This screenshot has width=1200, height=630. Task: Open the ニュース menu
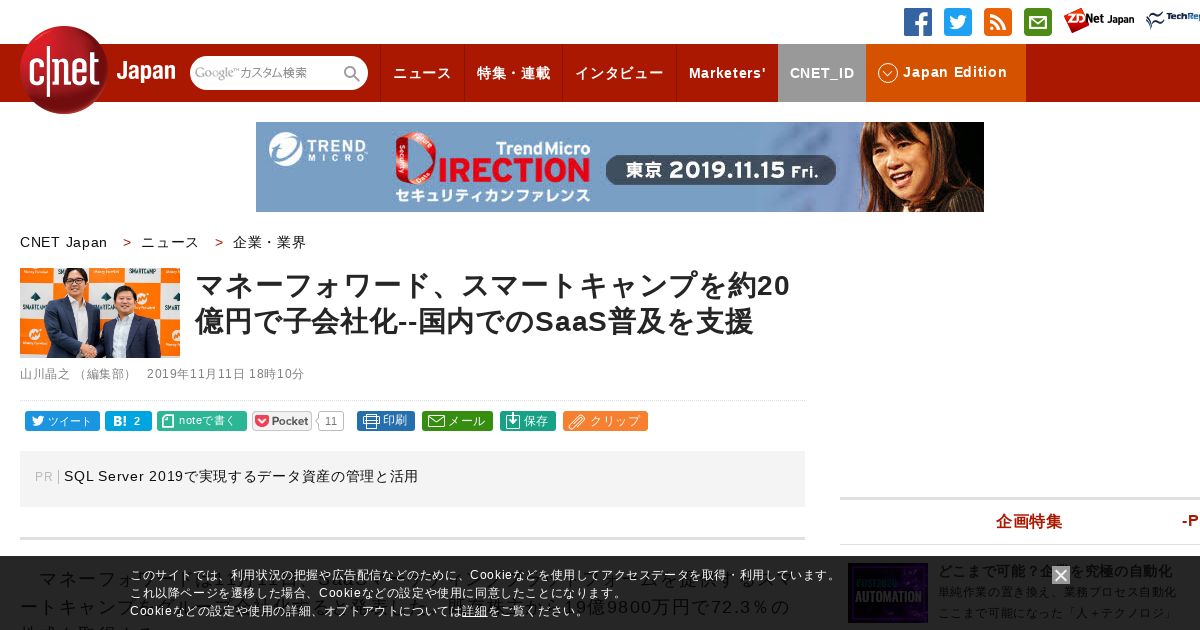(x=422, y=73)
